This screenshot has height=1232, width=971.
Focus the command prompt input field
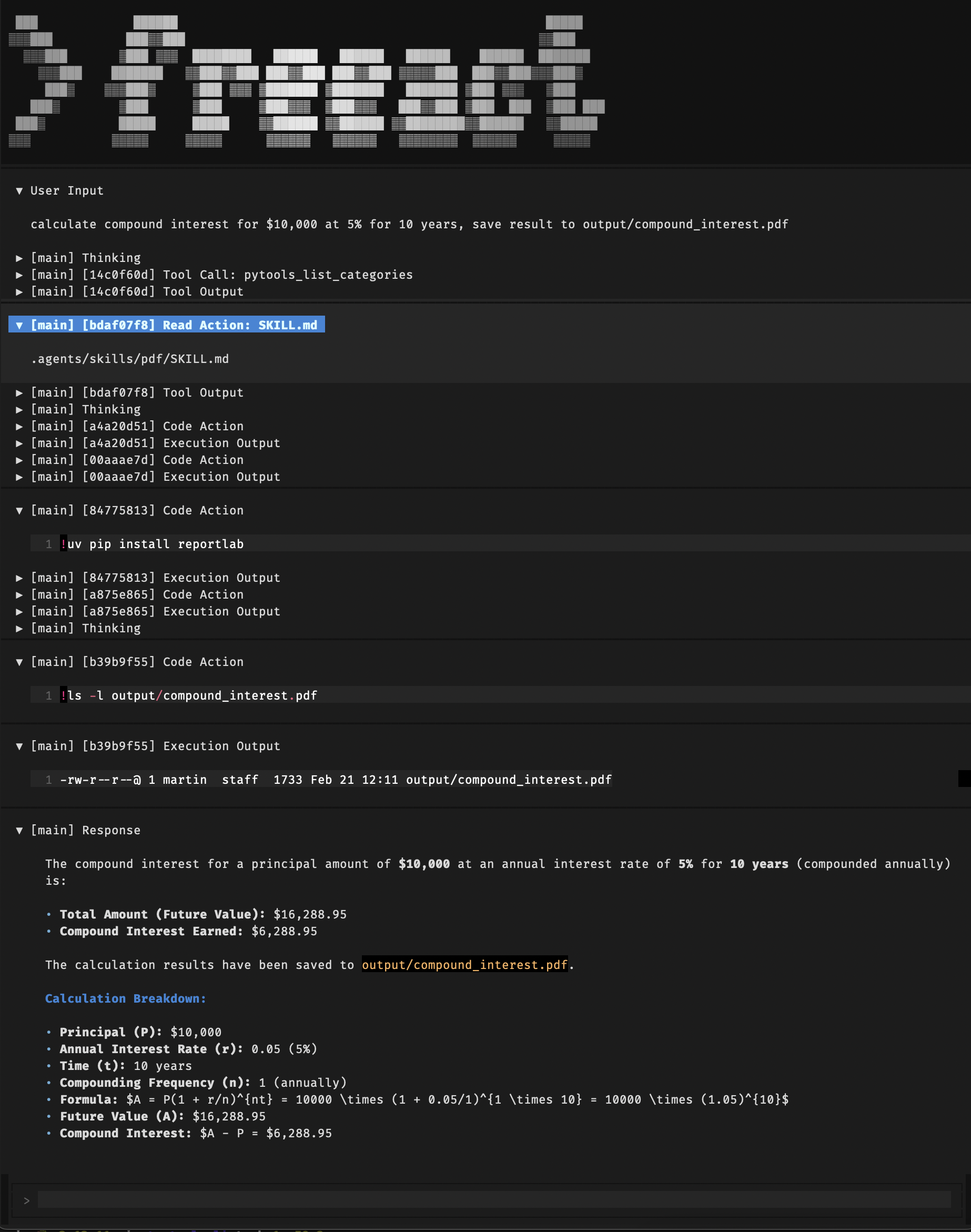pyautogui.click(x=493, y=1200)
